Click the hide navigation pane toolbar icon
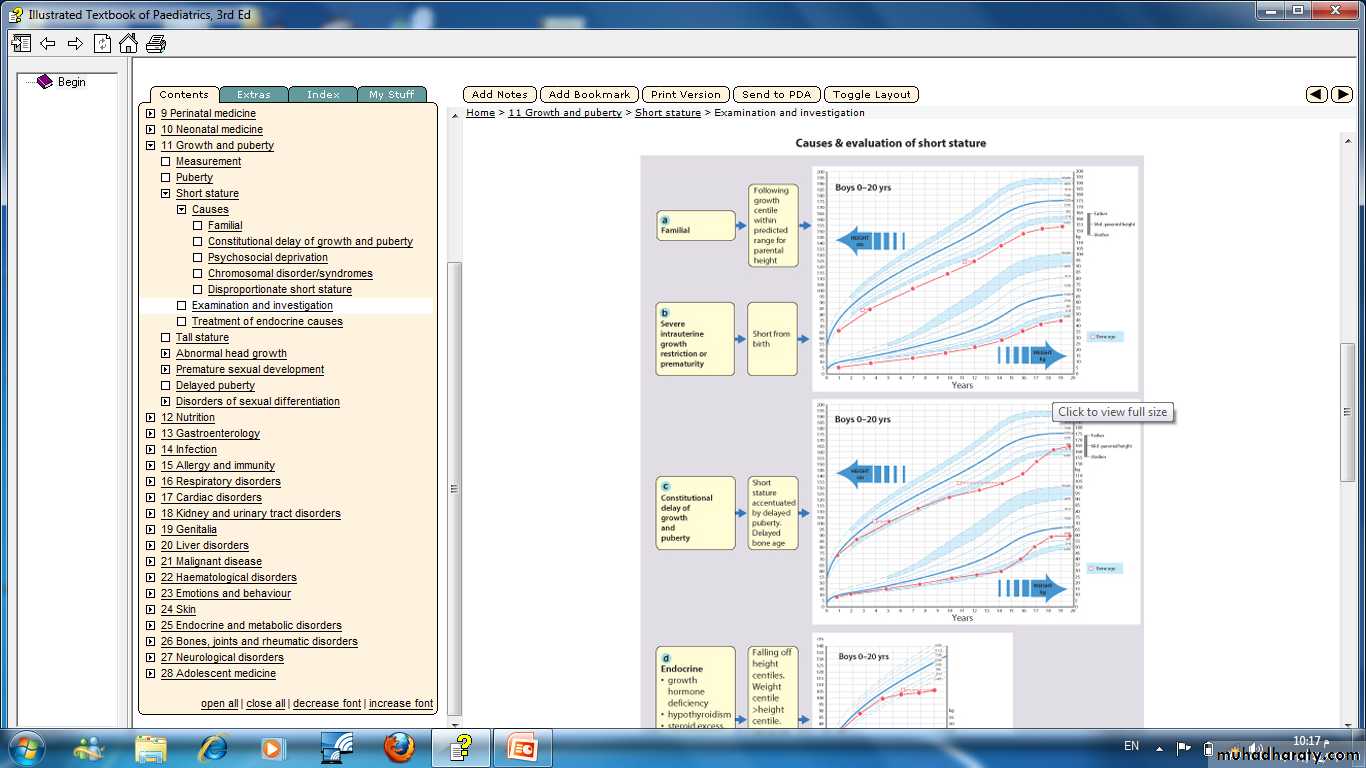 click(x=21, y=43)
